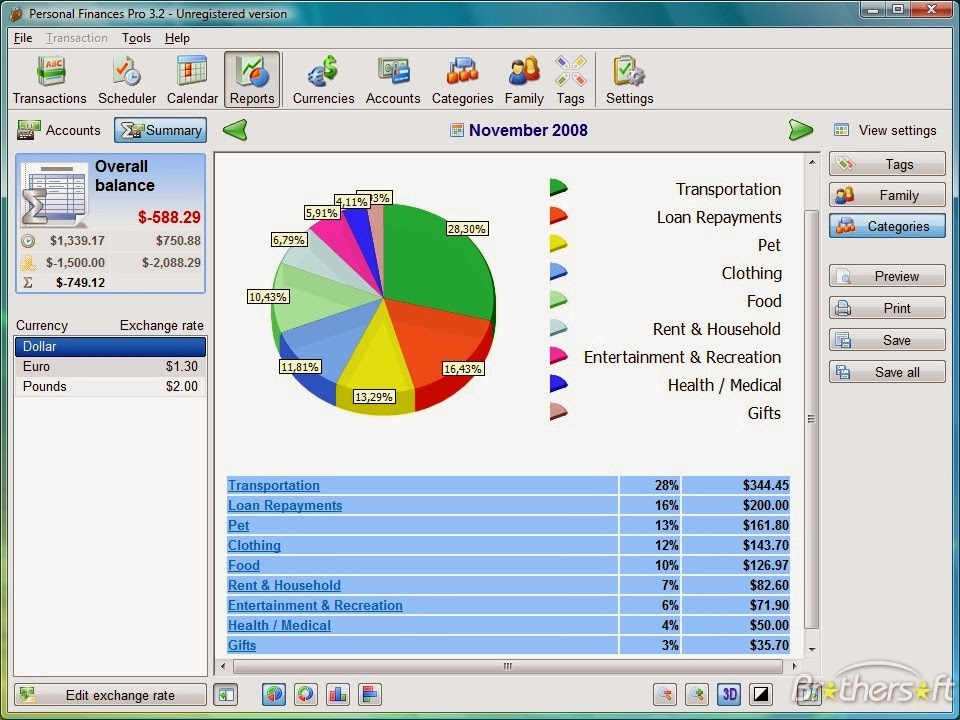This screenshot has height=720, width=960.
Task: Select the Reports toolbar button
Action: pyautogui.click(x=252, y=80)
